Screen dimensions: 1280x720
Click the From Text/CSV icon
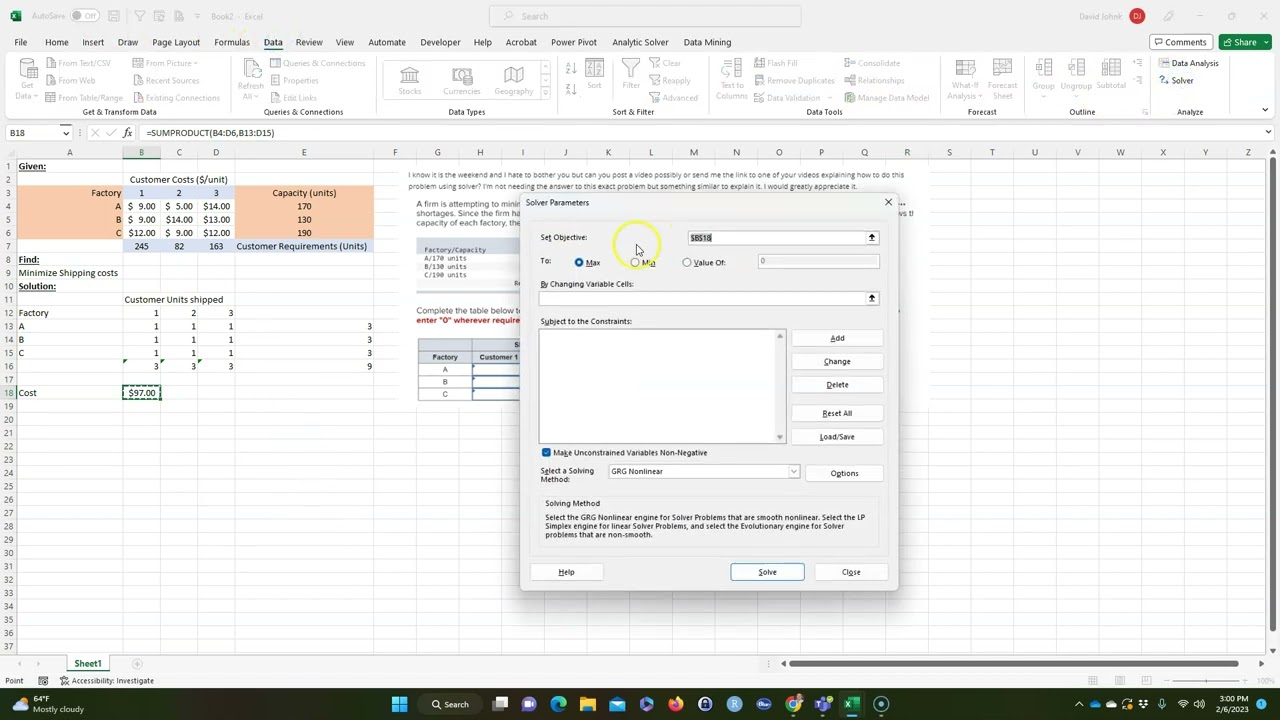(50, 63)
